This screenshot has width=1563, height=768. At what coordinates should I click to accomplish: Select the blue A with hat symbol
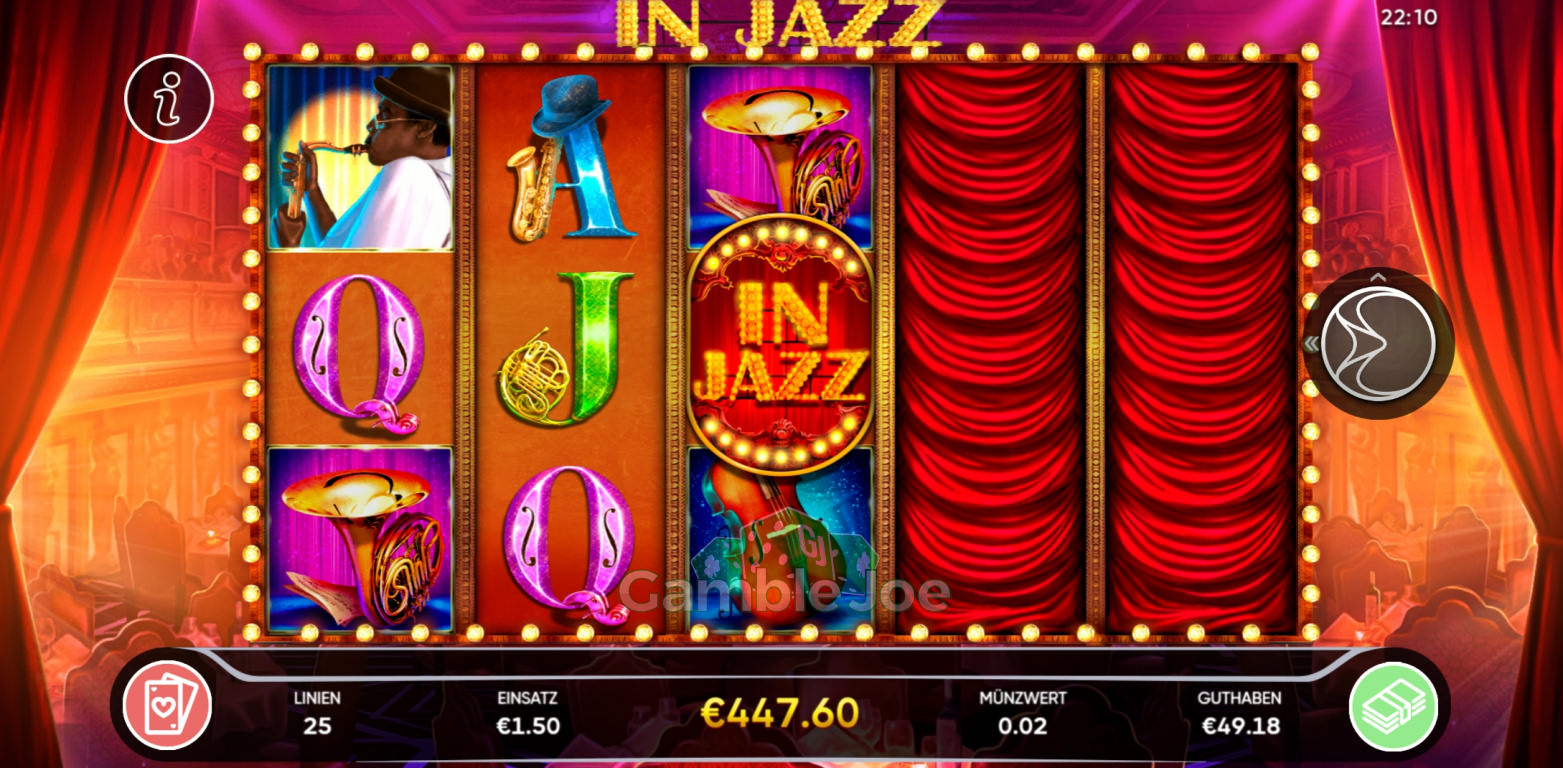point(570,158)
